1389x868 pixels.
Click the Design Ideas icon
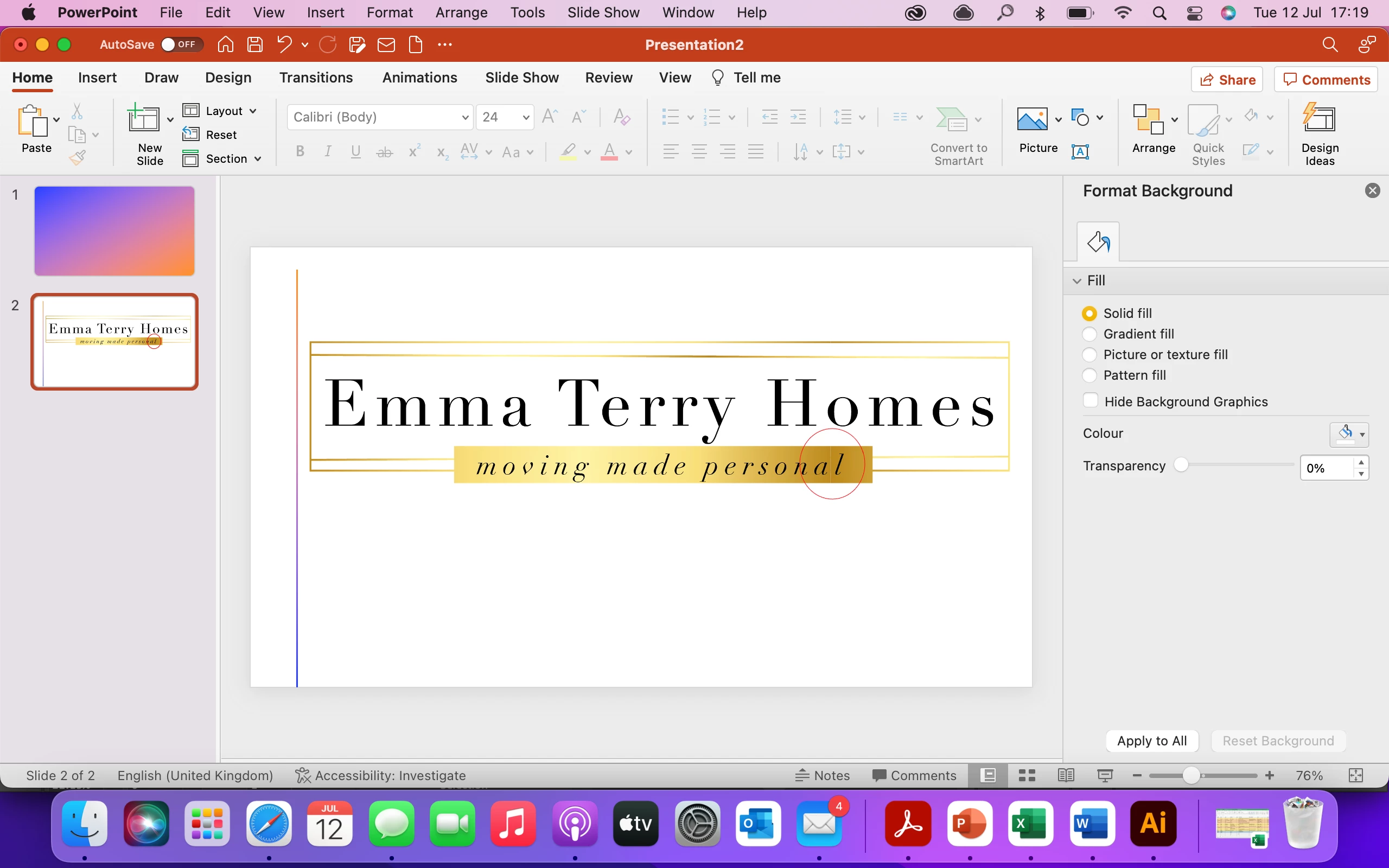pyautogui.click(x=1319, y=119)
